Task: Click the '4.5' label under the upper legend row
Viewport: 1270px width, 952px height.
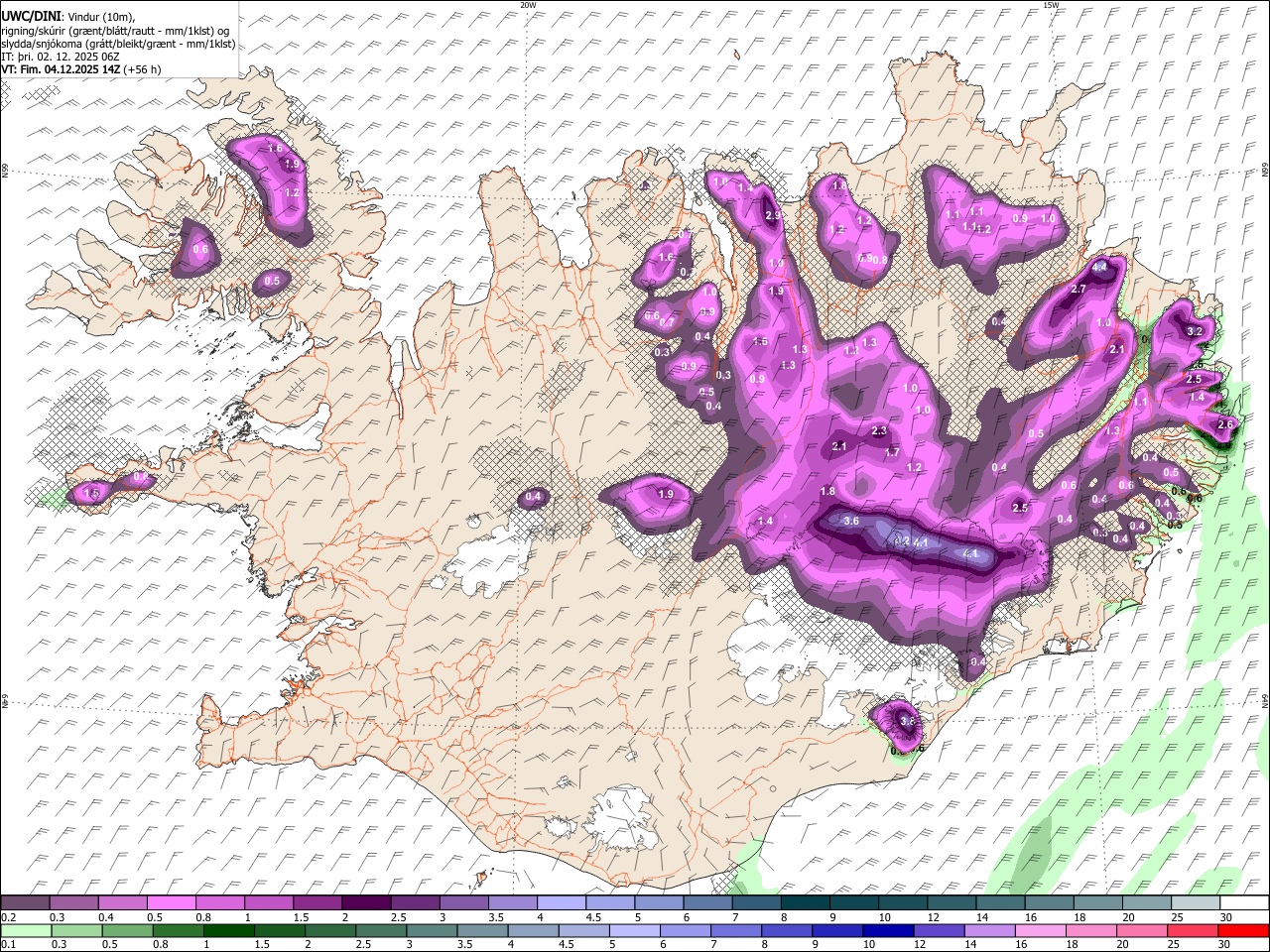Action: click(x=593, y=917)
